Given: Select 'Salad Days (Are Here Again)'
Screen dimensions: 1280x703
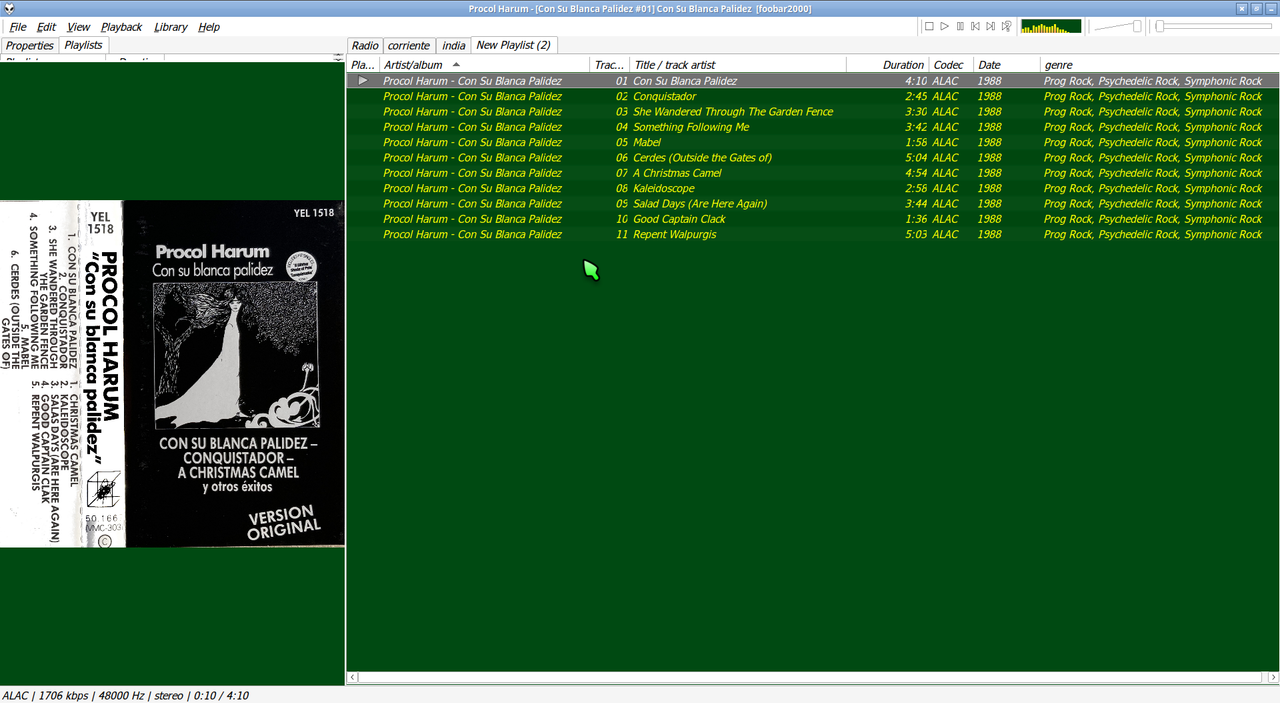Looking at the screenshot, I should point(700,204).
